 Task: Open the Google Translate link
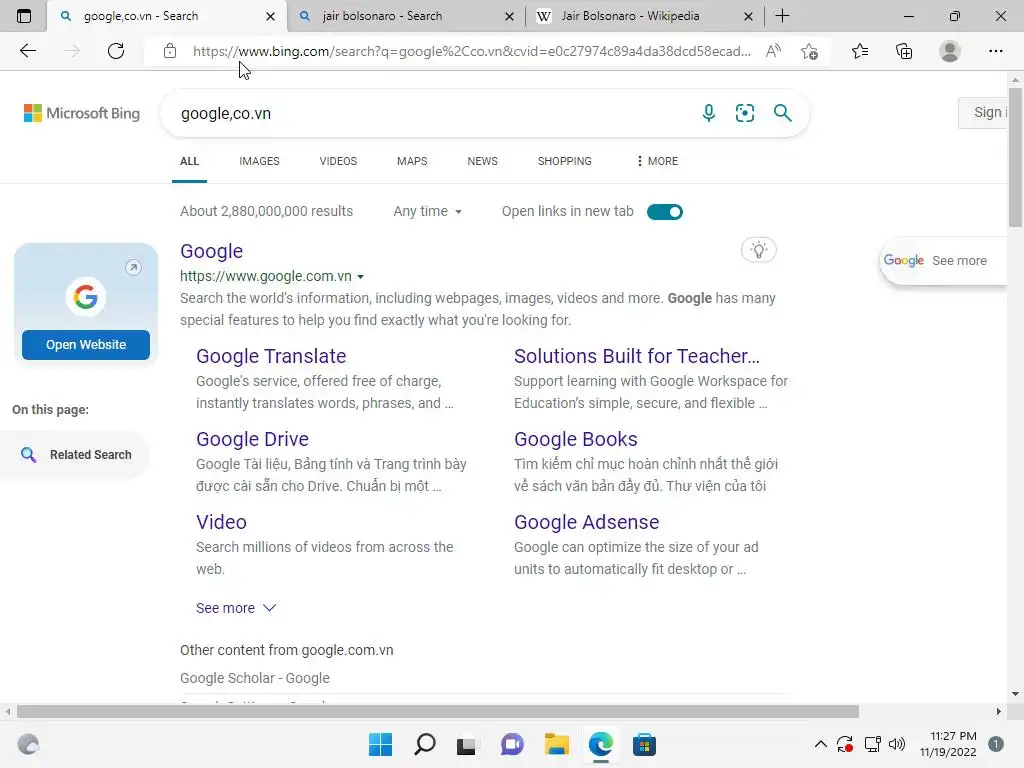coord(271,356)
